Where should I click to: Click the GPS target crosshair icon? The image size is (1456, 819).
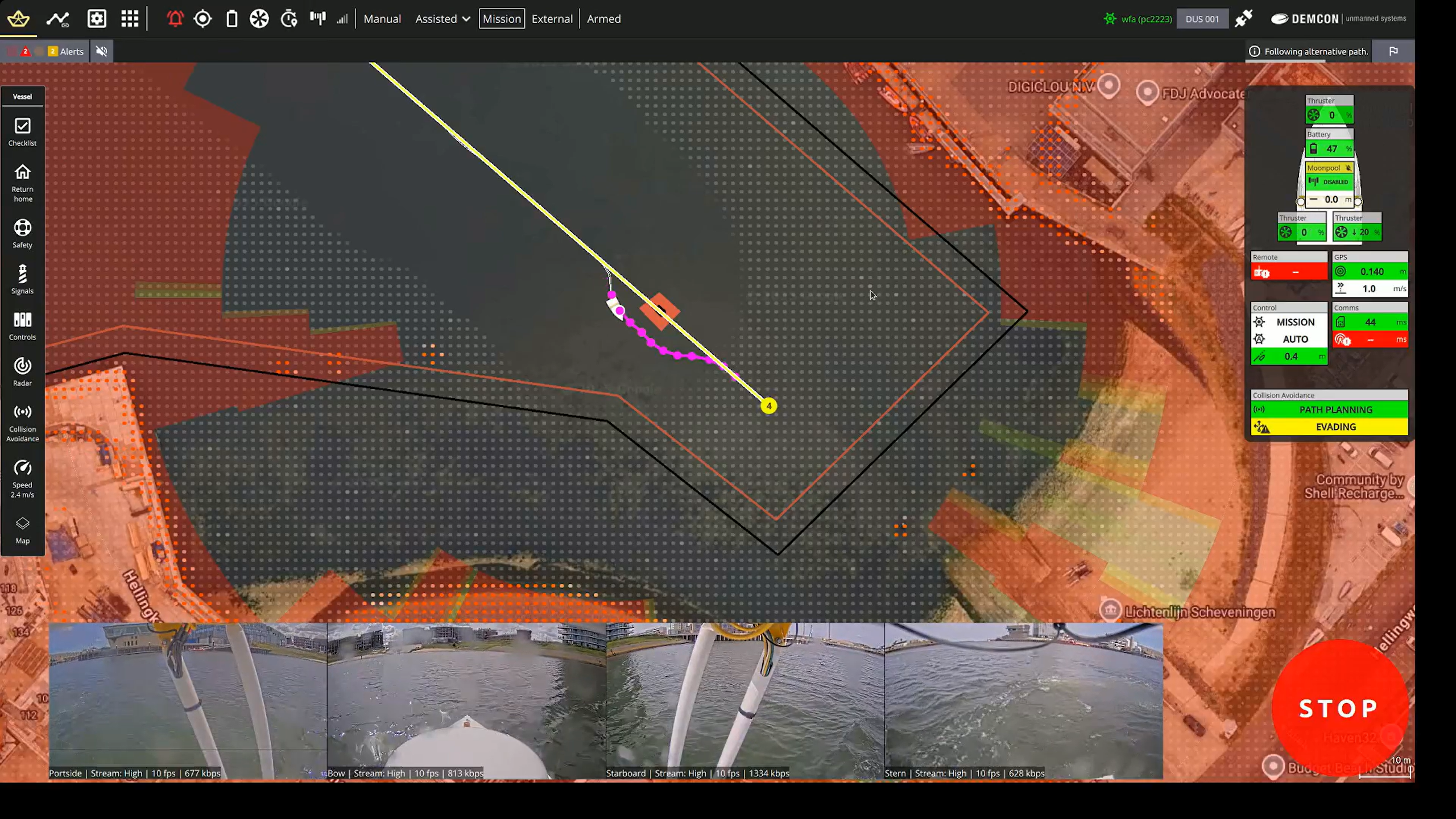tap(202, 19)
